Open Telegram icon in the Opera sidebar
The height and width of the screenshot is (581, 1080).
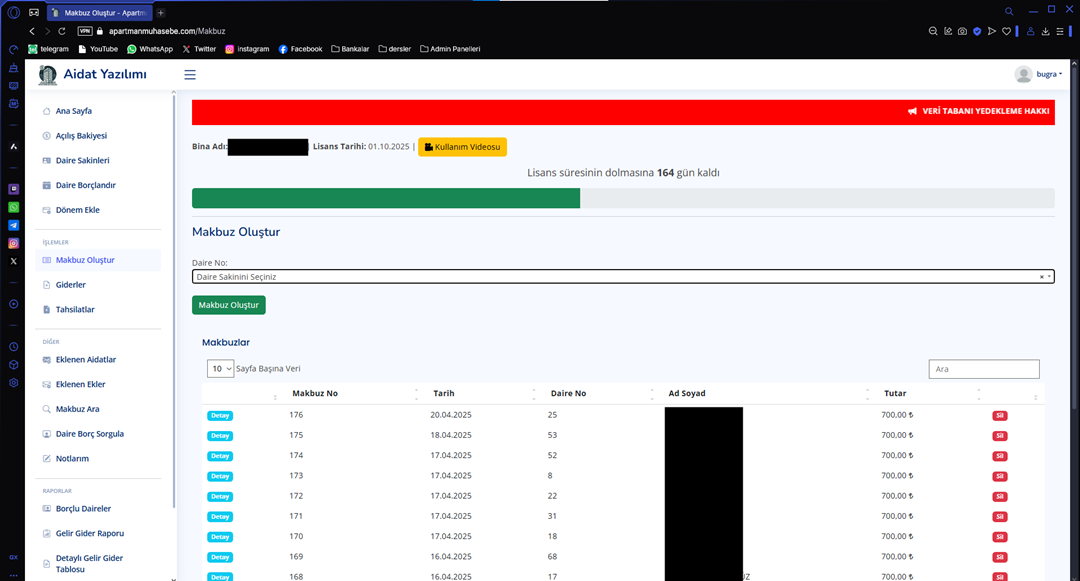point(14,225)
